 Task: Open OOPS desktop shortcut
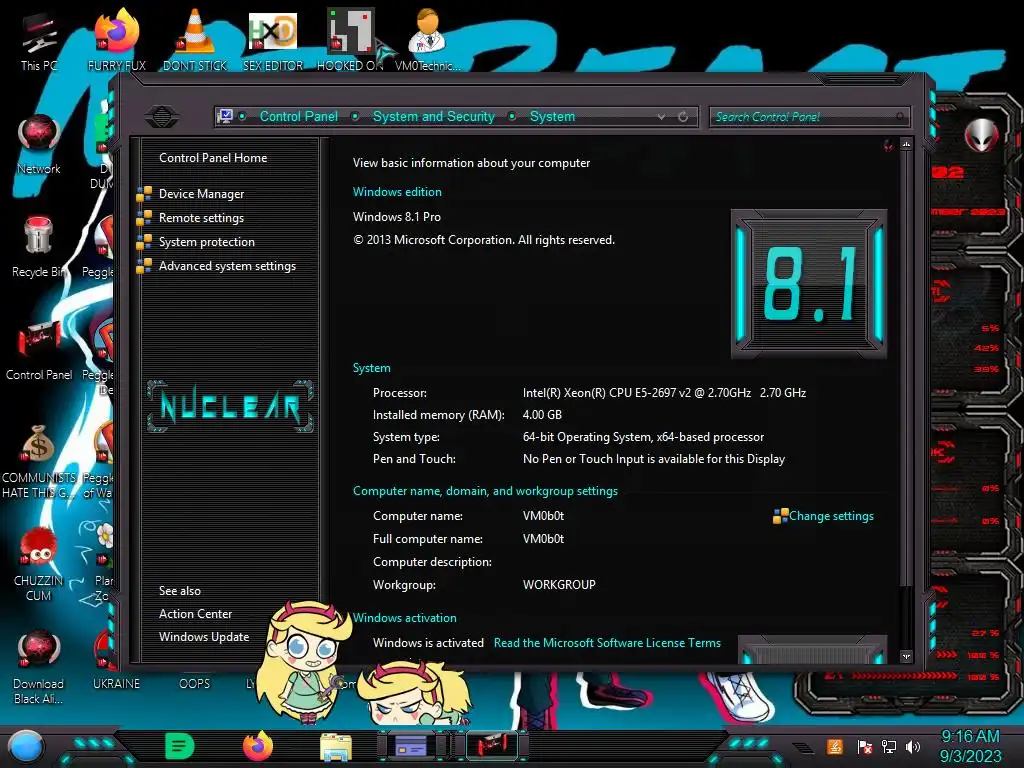tap(195, 684)
